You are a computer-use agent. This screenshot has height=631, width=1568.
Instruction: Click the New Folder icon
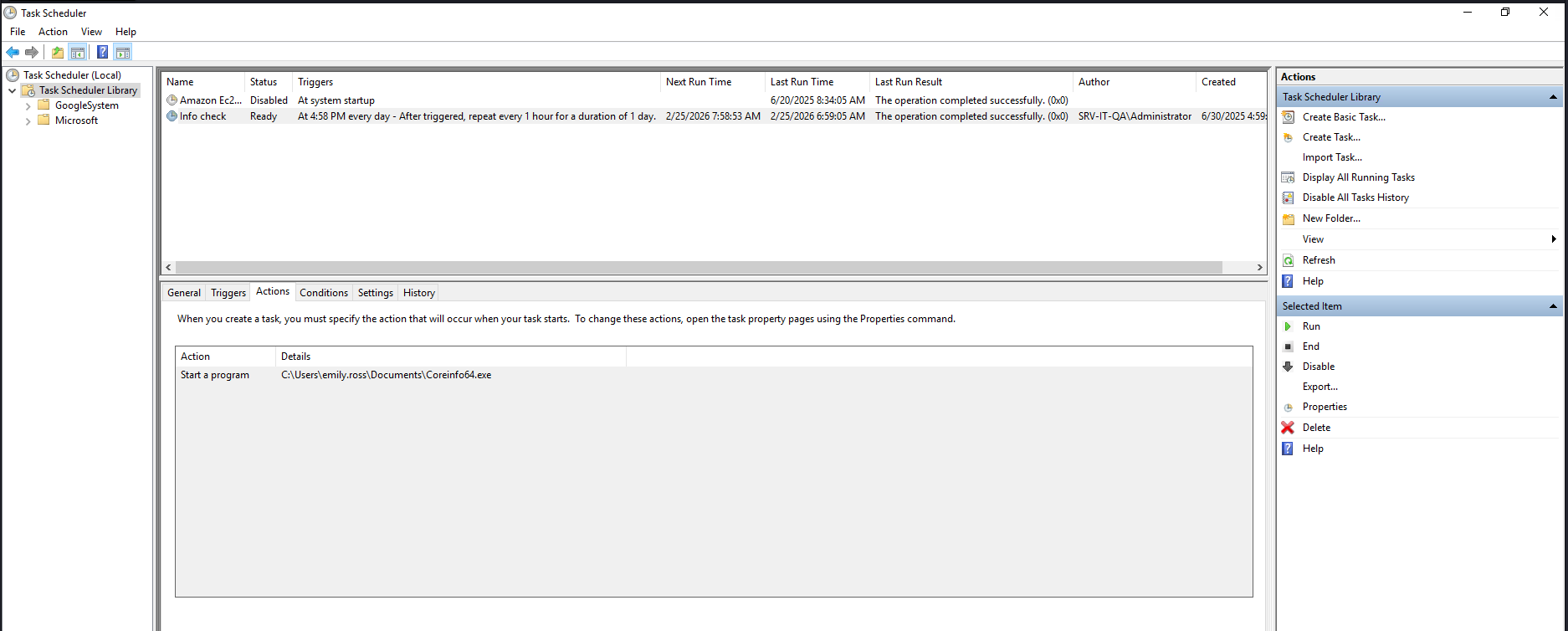tap(1289, 218)
